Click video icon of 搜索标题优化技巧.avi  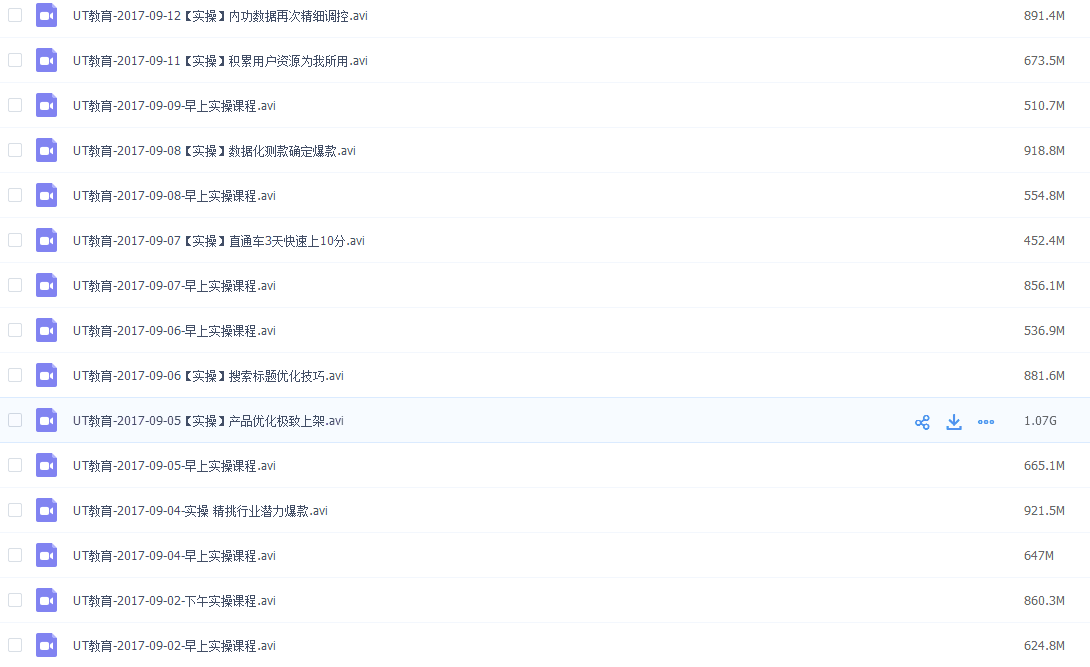pos(47,375)
